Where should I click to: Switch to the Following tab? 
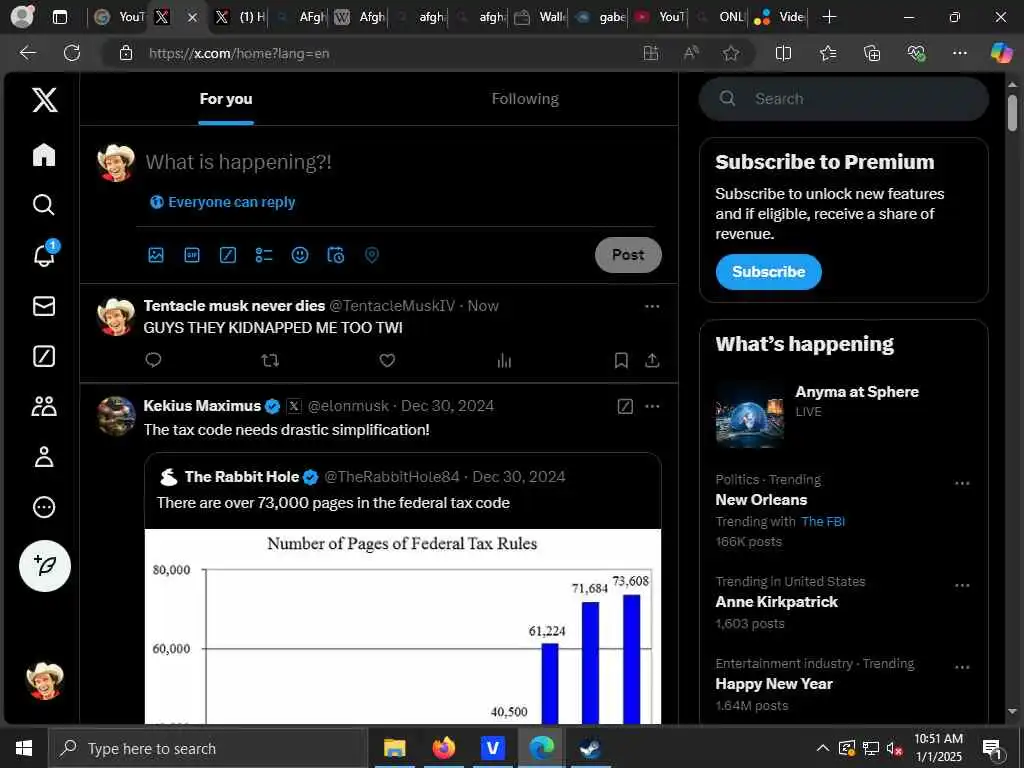[525, 99]
